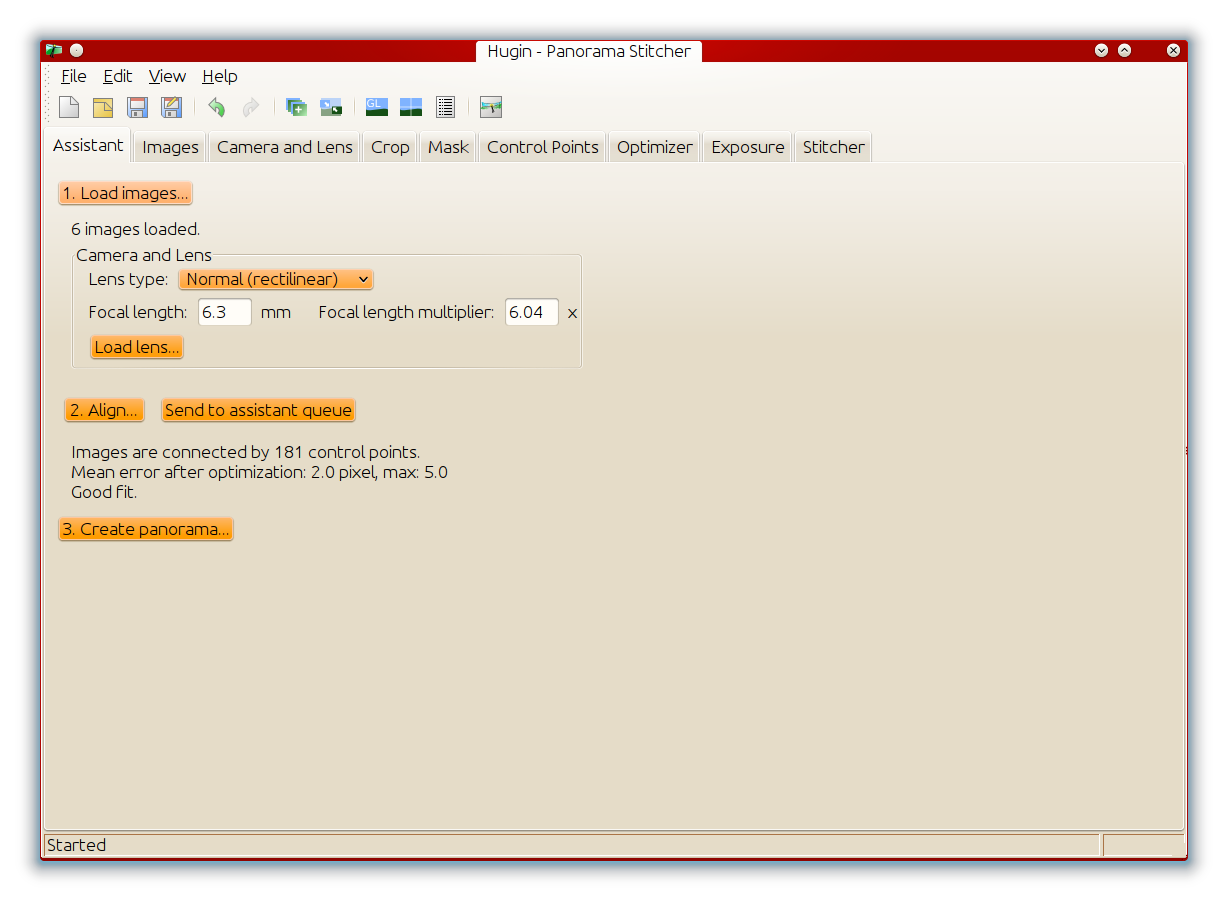Expand the Lens type dropdown
This screenshot has height=901, width=1228.
pos(276,279)
